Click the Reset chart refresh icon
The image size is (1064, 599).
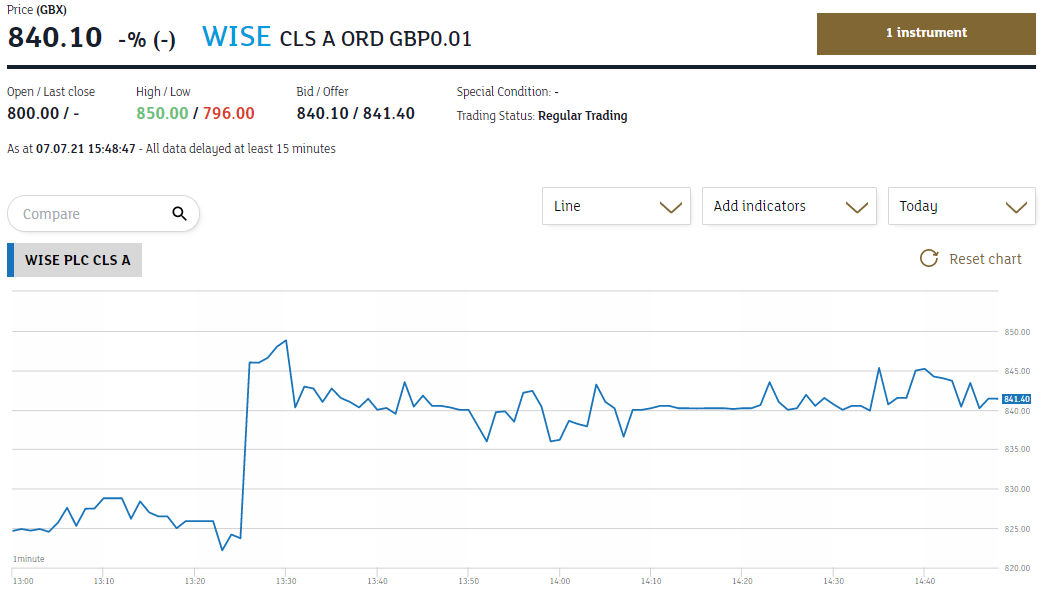tap(929, 258)
